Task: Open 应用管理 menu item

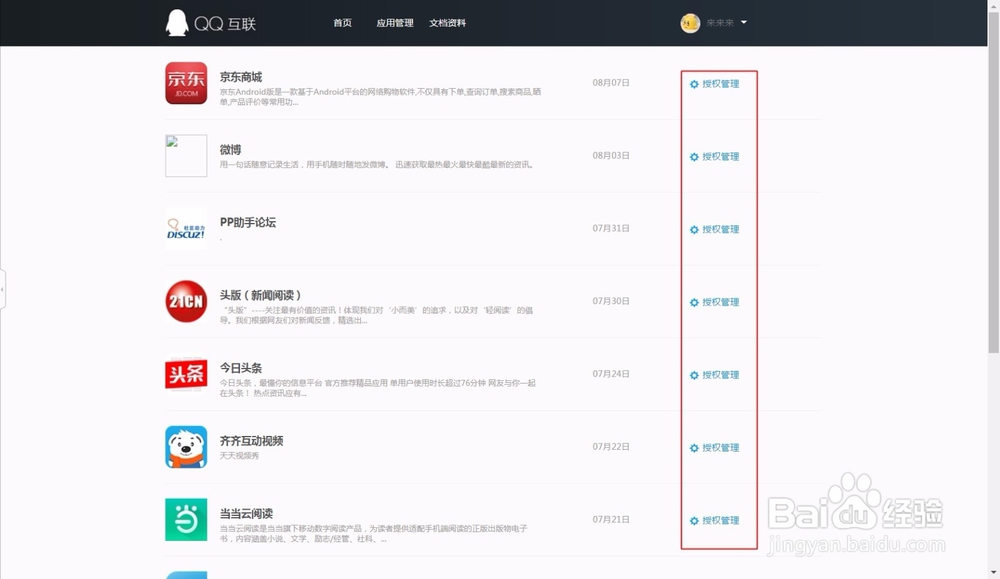Action: (x=395, y=23)
